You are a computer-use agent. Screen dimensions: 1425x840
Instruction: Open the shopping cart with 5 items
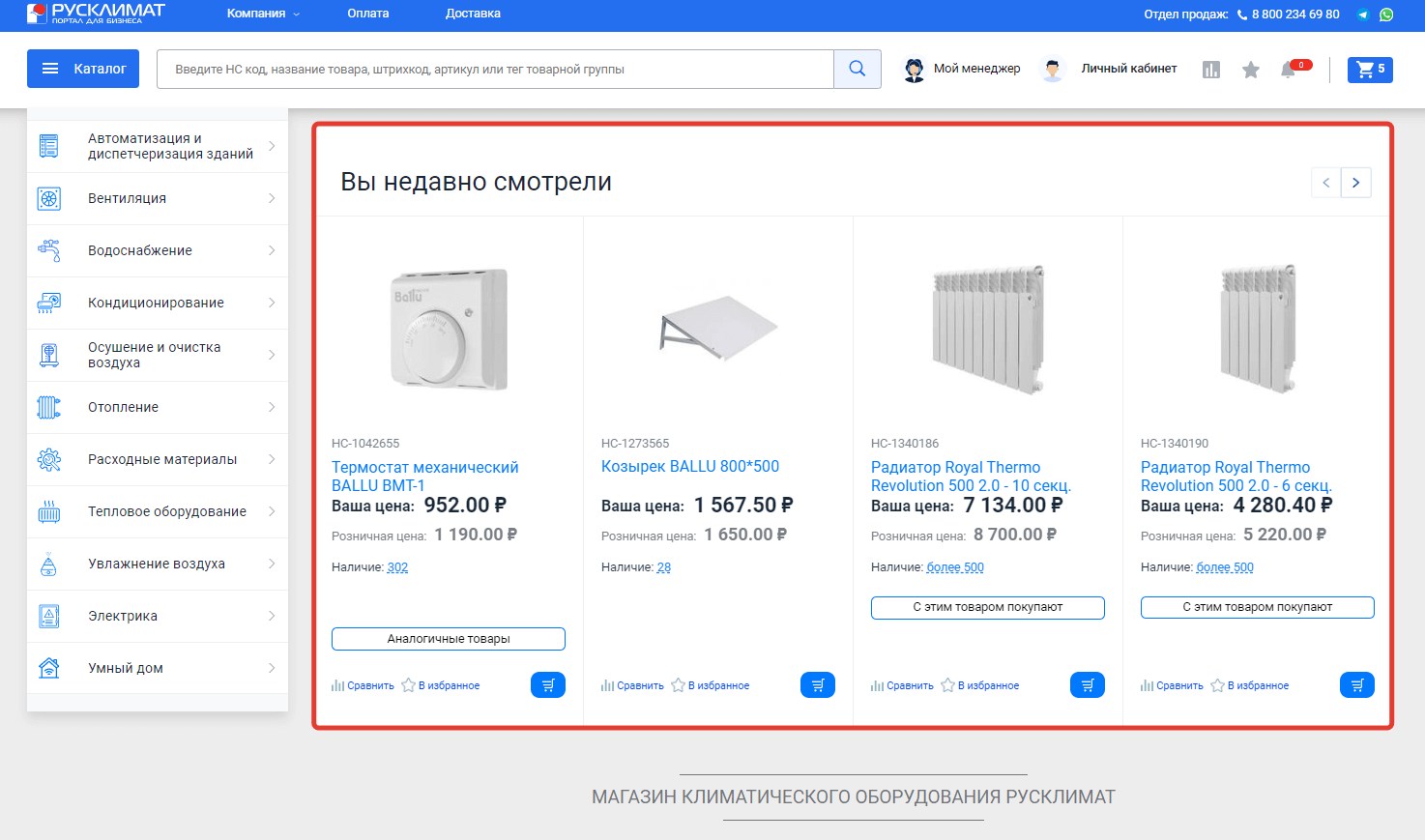click(1370, 69)
